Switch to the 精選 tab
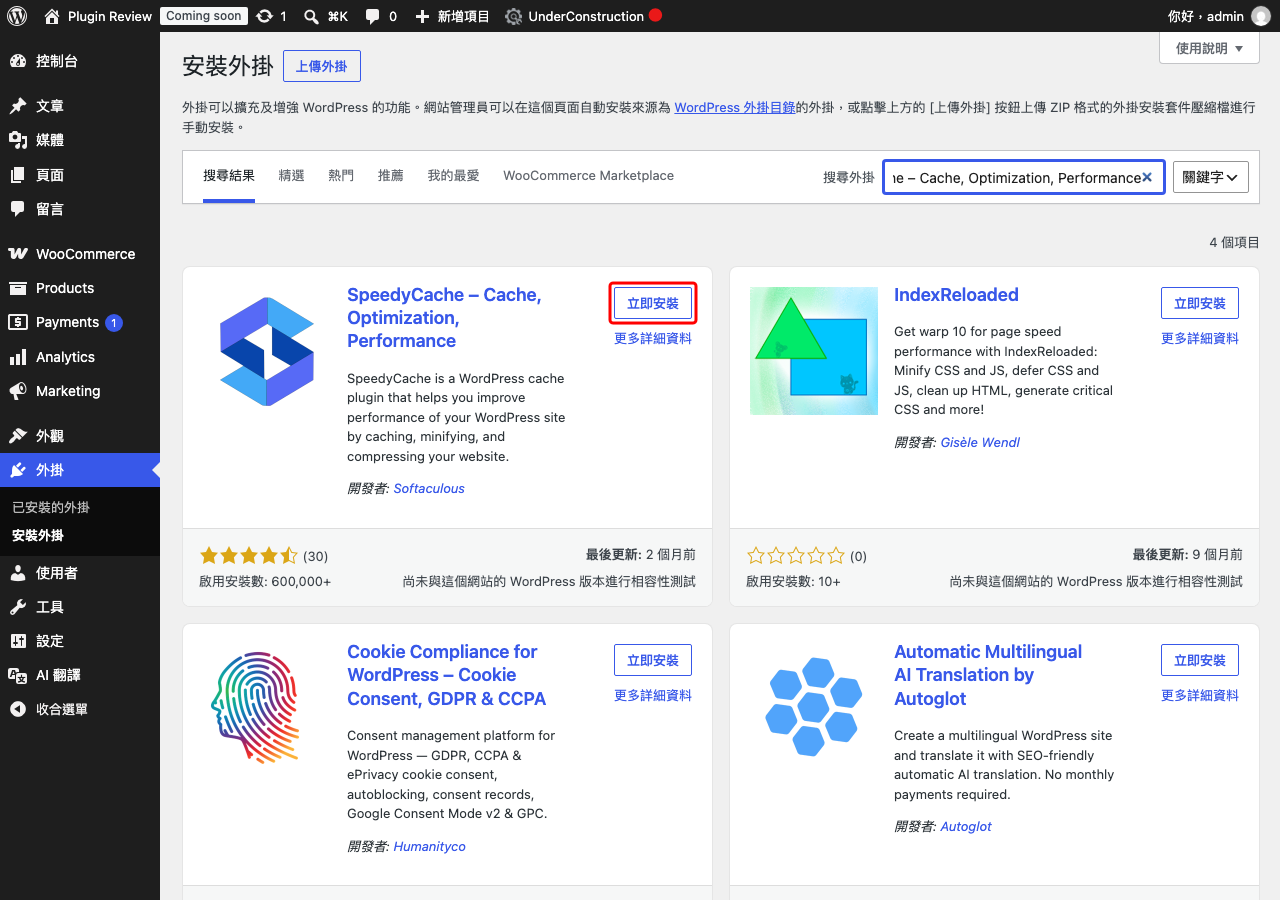Screen dimensions: 1280x900 (x=292, y=176)
